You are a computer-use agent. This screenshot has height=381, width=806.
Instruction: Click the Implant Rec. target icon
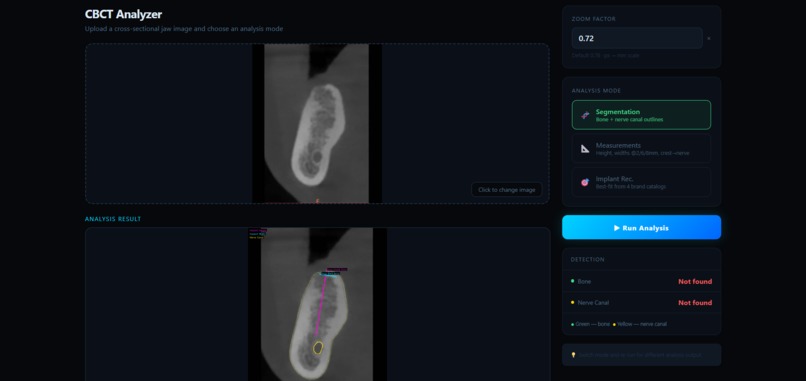click(585, 182)
